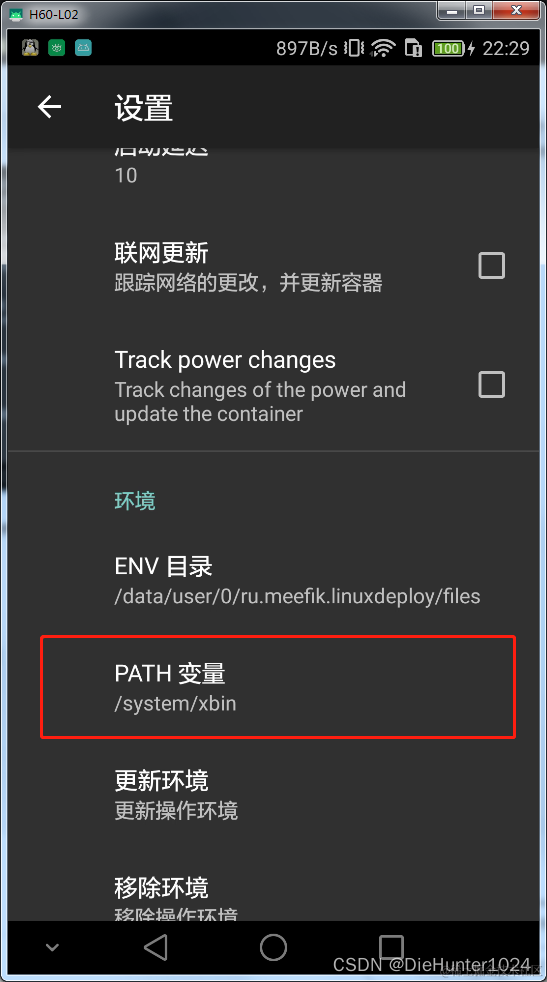Tap the circle Home navigation button
Image resolution: width=547 pixels, height=982 pixels.
point(273,948)
